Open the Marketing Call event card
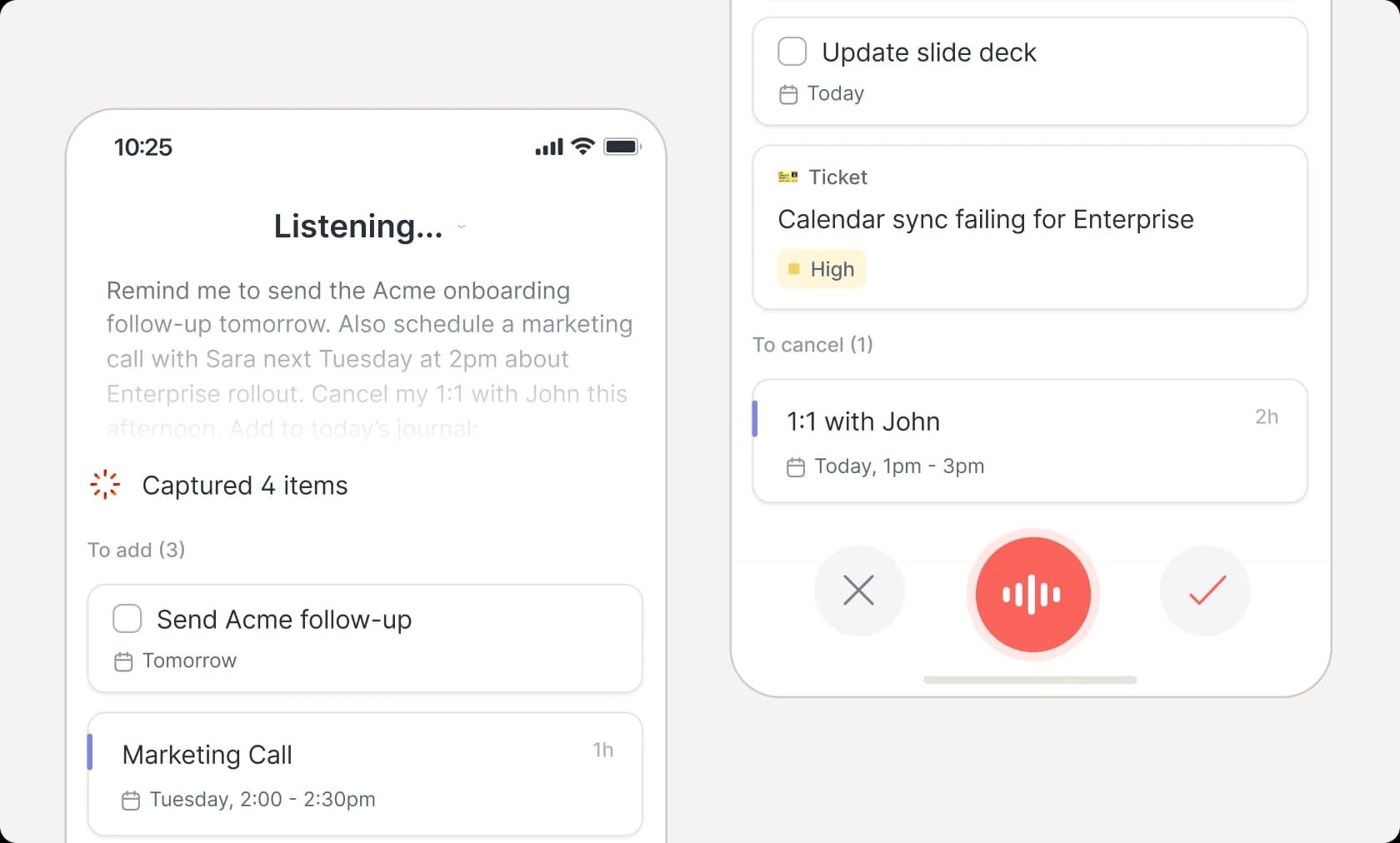 tap(365, 774)
